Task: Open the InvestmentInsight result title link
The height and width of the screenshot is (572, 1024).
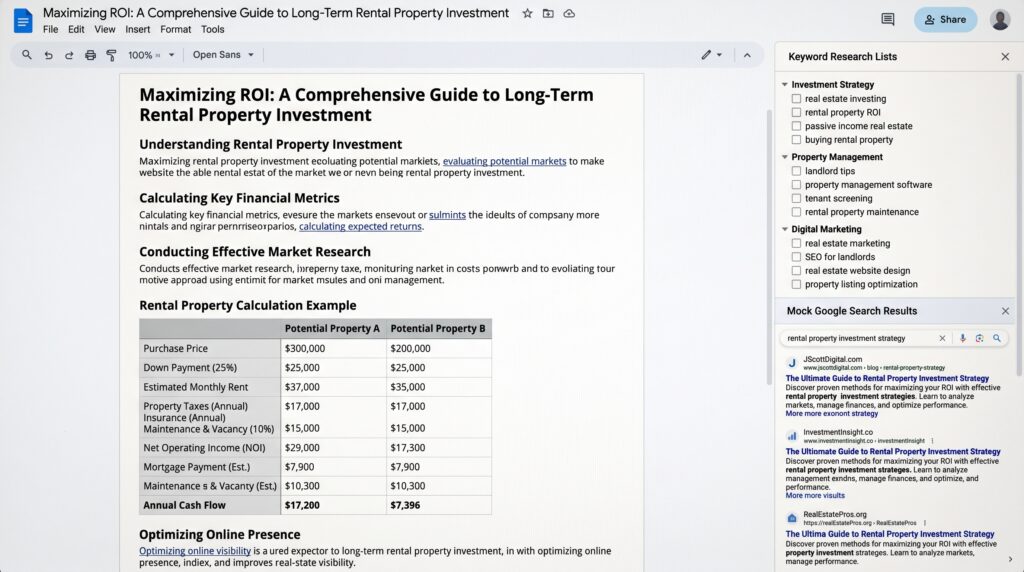Action: pos(893,452)
